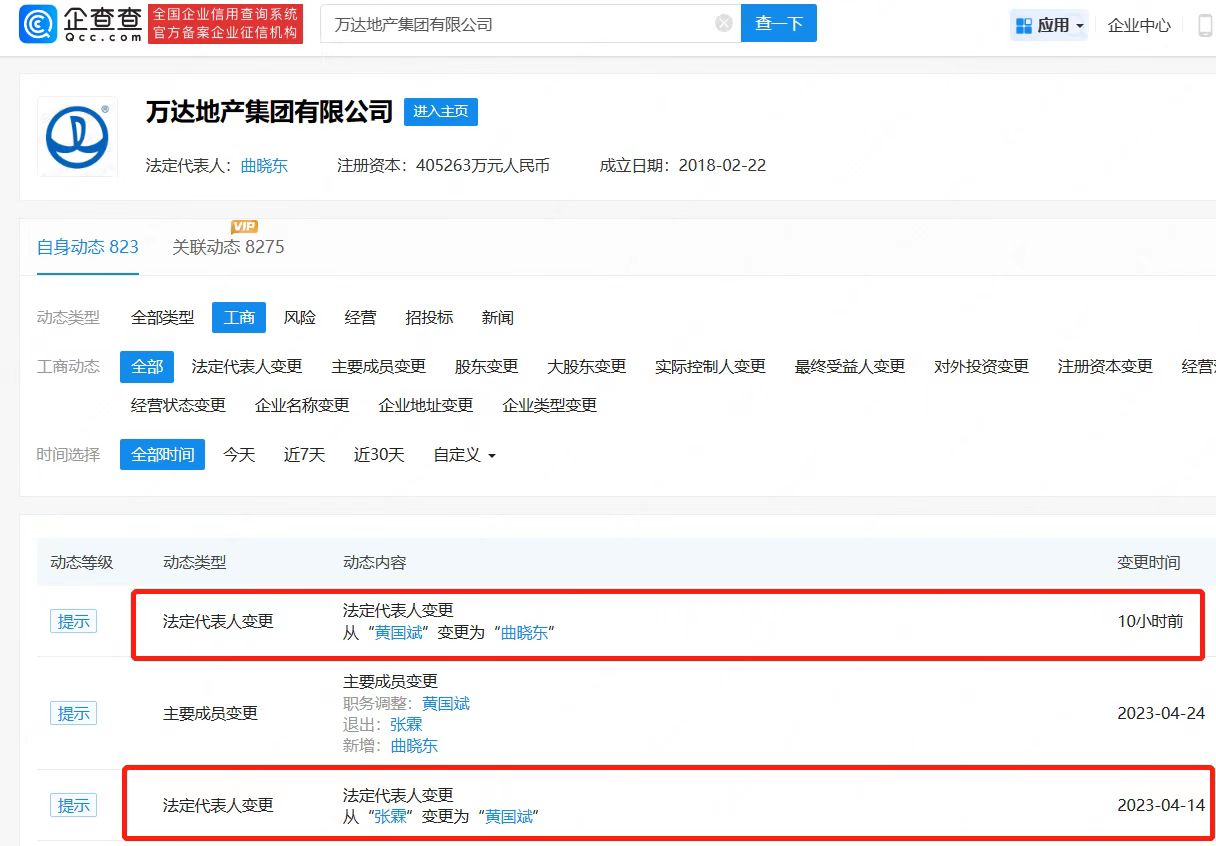Click 提示 tag in the 2023-04-24 row
Image resolution: width=1216 pixels, height=846 pixels.
point(74,713)
